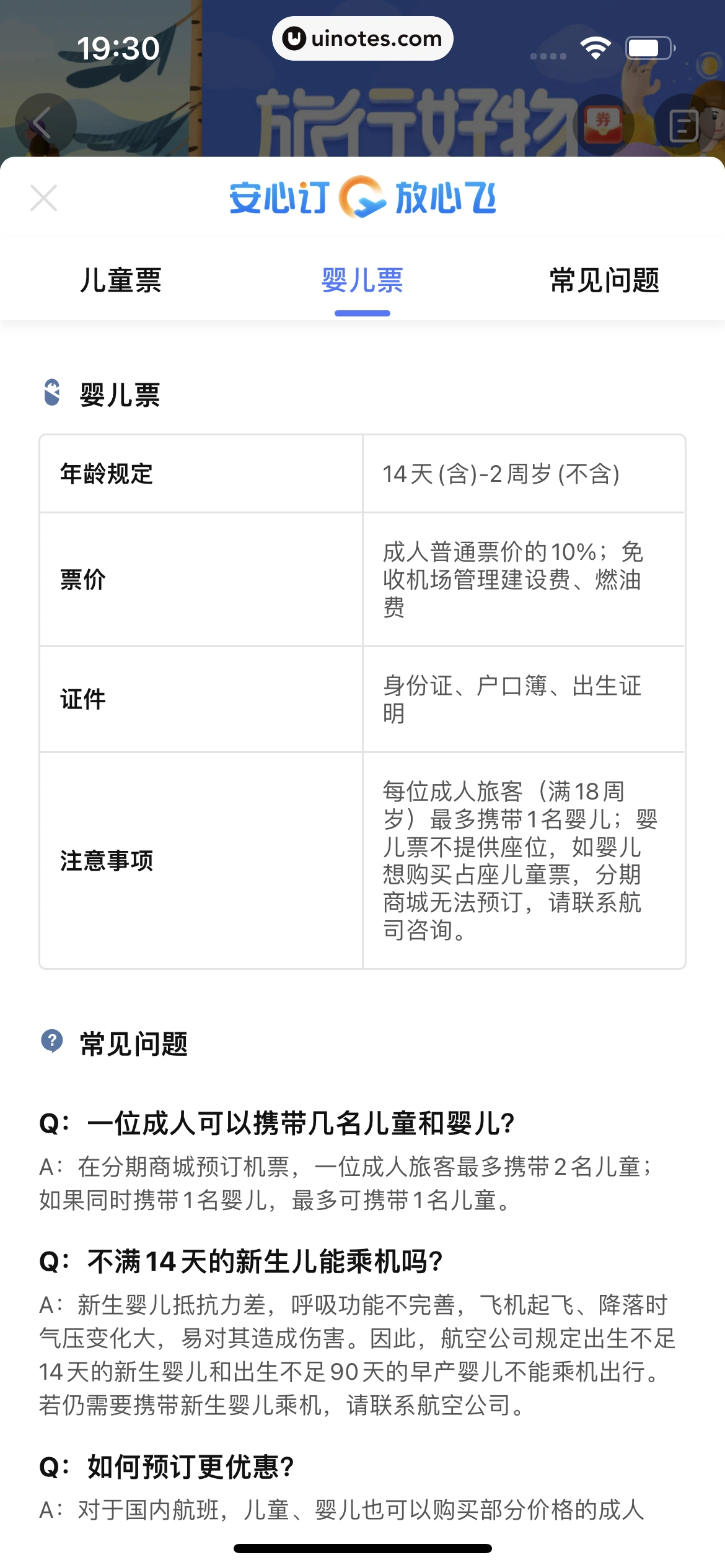Tap the 安心订放心飞 bird logo
Viewport: 725px width, 1568px height.
[x=361, y=197]
